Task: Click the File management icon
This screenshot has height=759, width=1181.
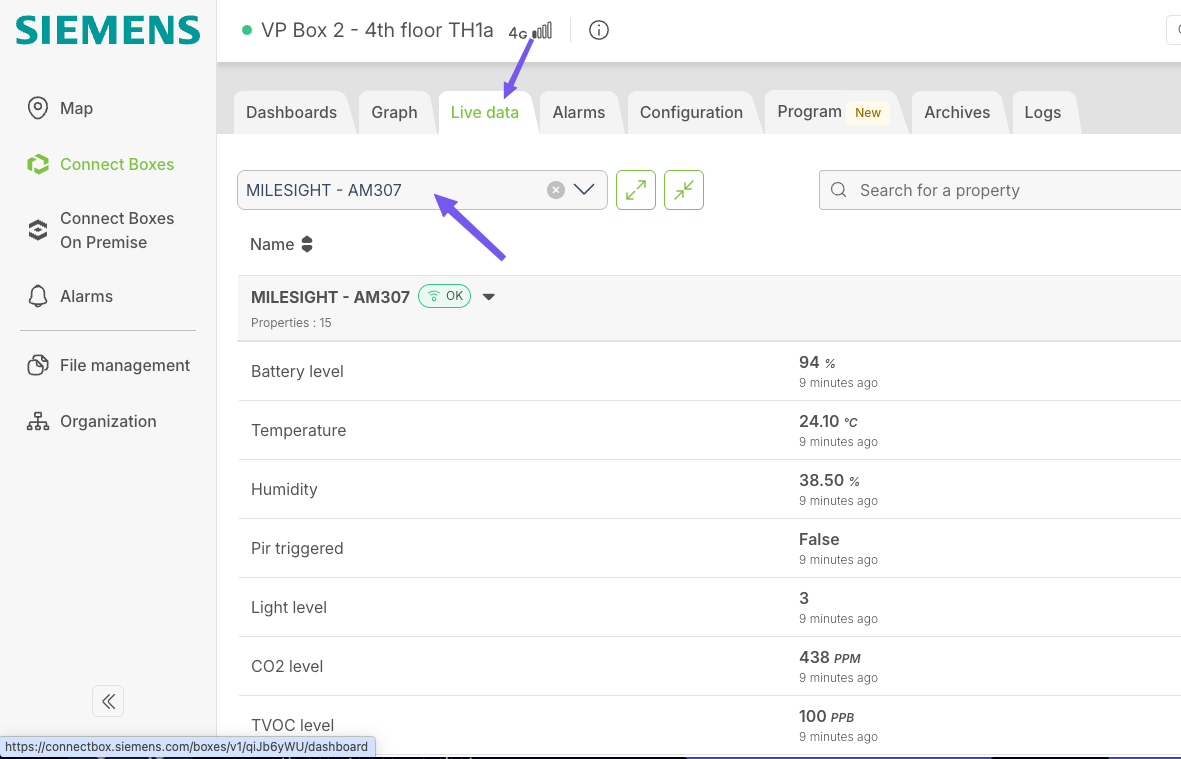Action: (x=38, y=365)
